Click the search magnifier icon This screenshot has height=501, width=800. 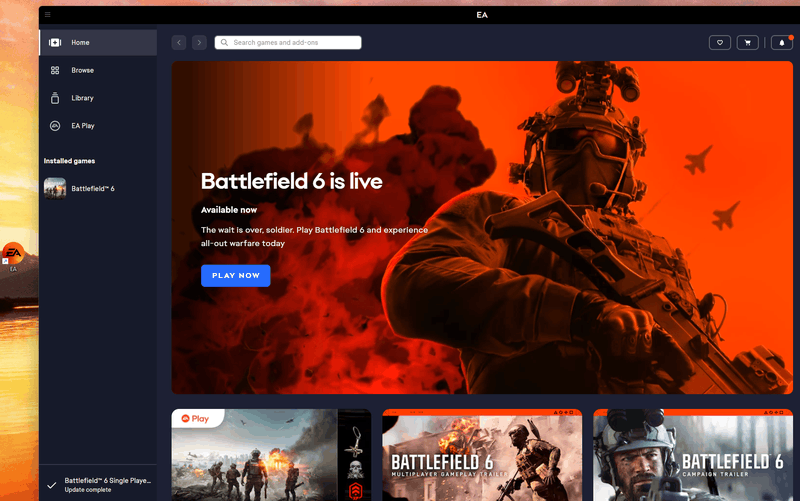[x=224, y=42]
